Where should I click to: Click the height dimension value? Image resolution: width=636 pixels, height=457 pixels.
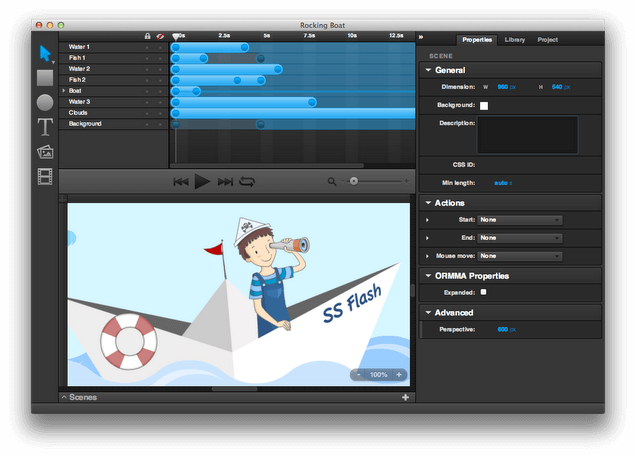[x=557, y=87]
